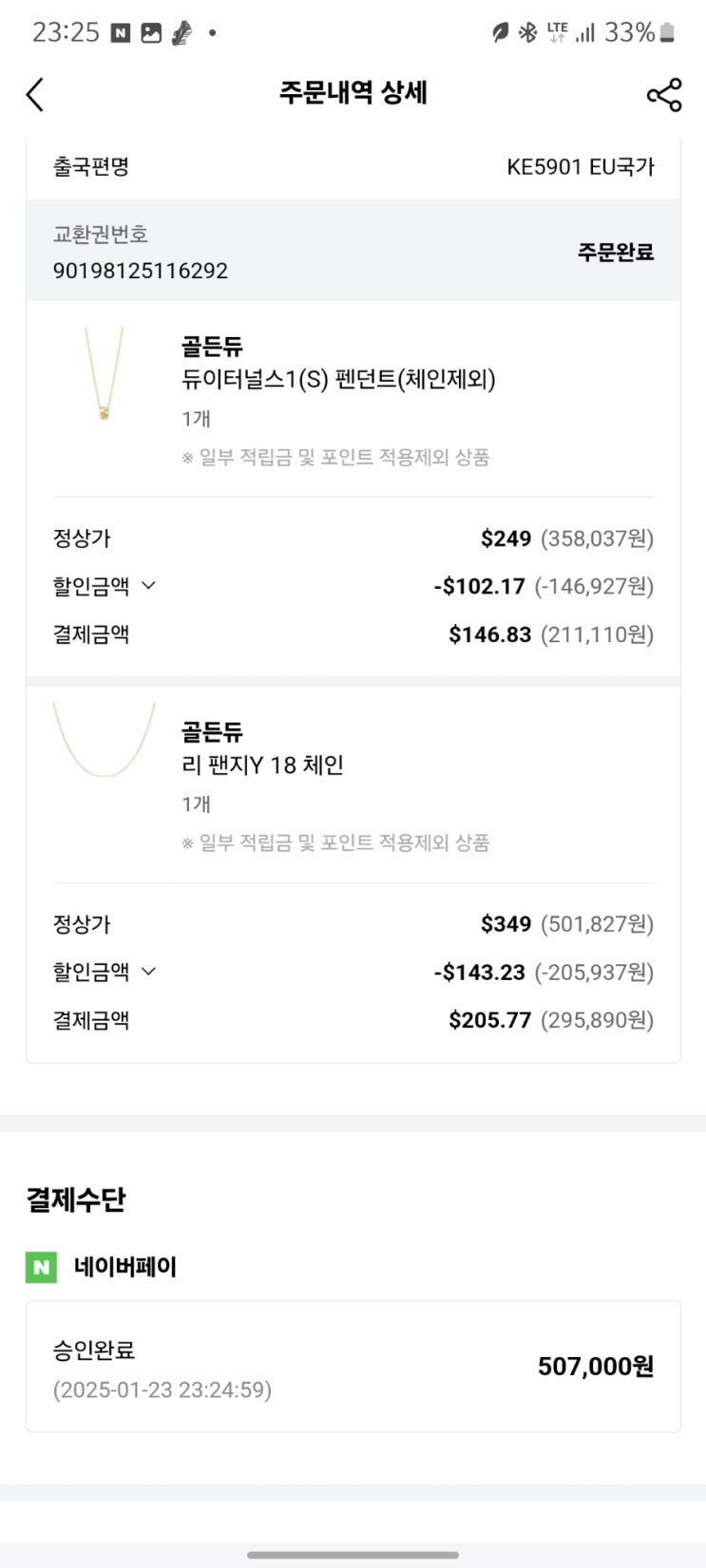
Task: Tap the share icon in header
Action: point(664,95)
